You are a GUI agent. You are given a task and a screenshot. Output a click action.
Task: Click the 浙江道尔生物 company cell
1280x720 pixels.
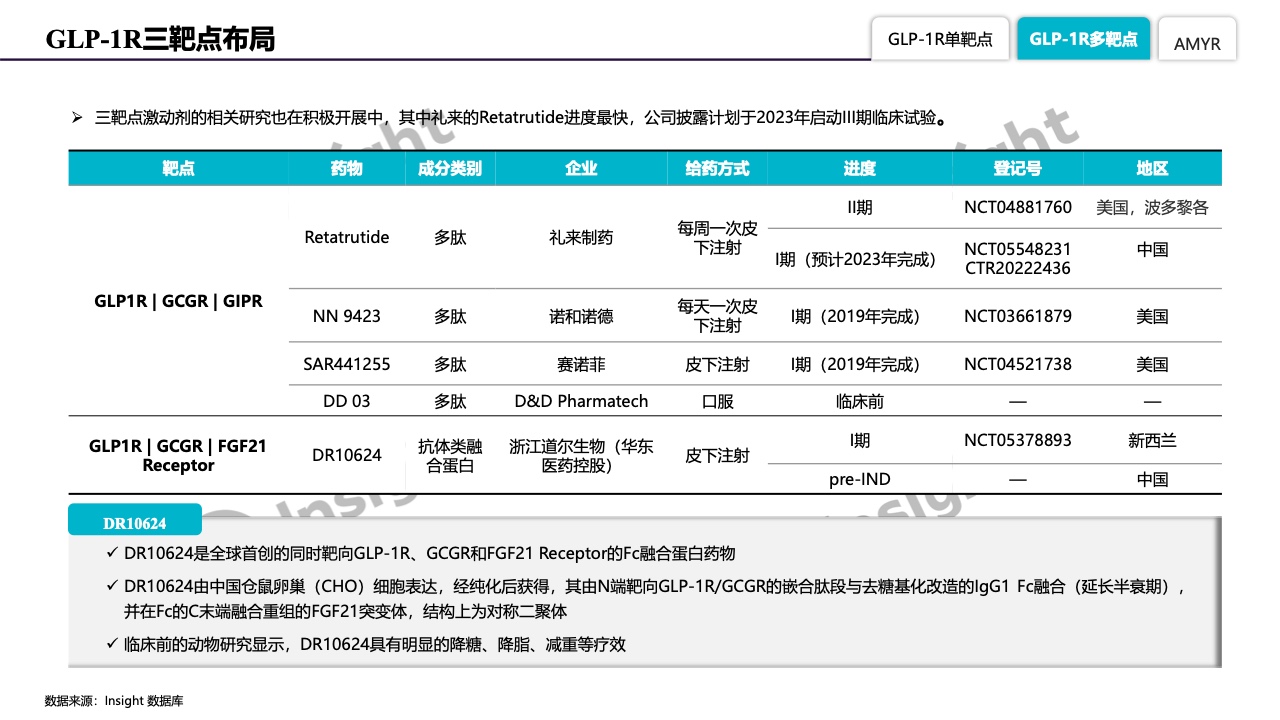pos(581,455)
